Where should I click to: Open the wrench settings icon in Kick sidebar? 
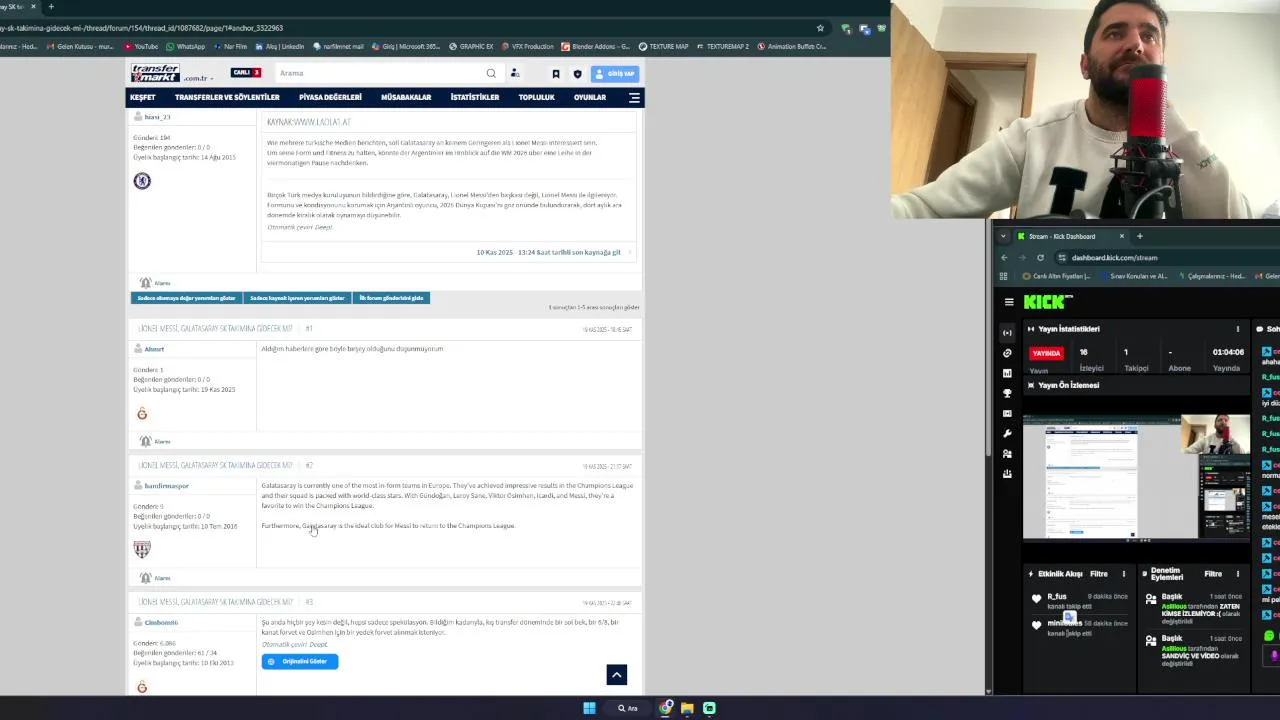pos(1007,434)
